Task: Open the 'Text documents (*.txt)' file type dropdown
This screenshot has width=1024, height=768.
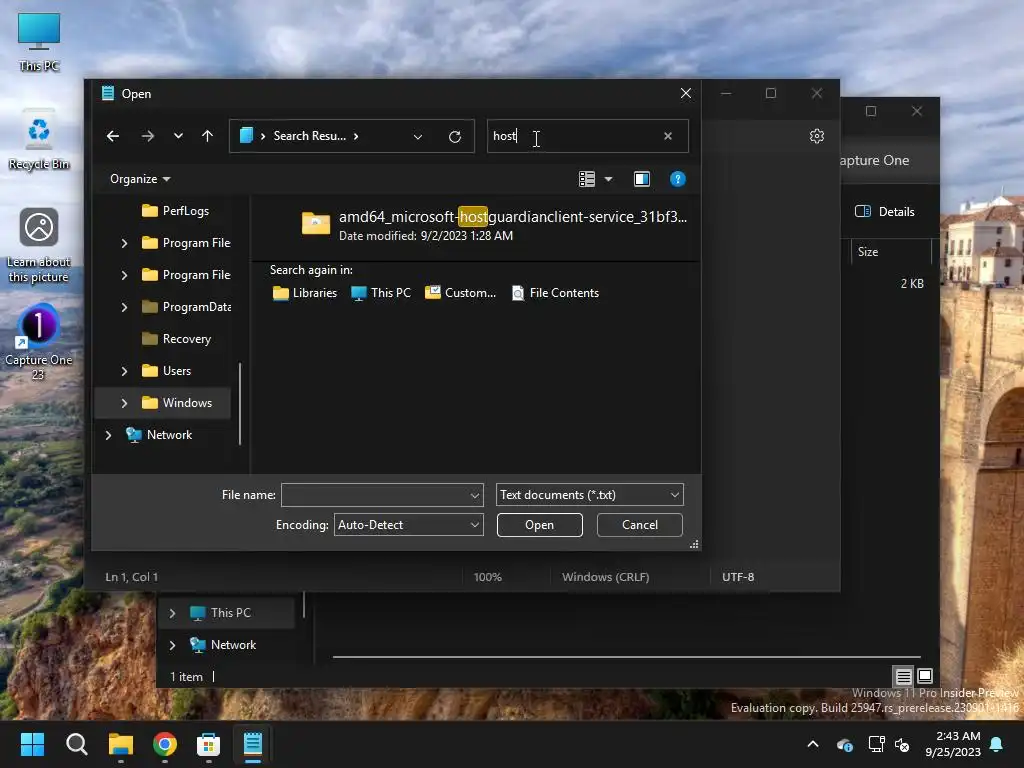Action: [x=589, y=495]
